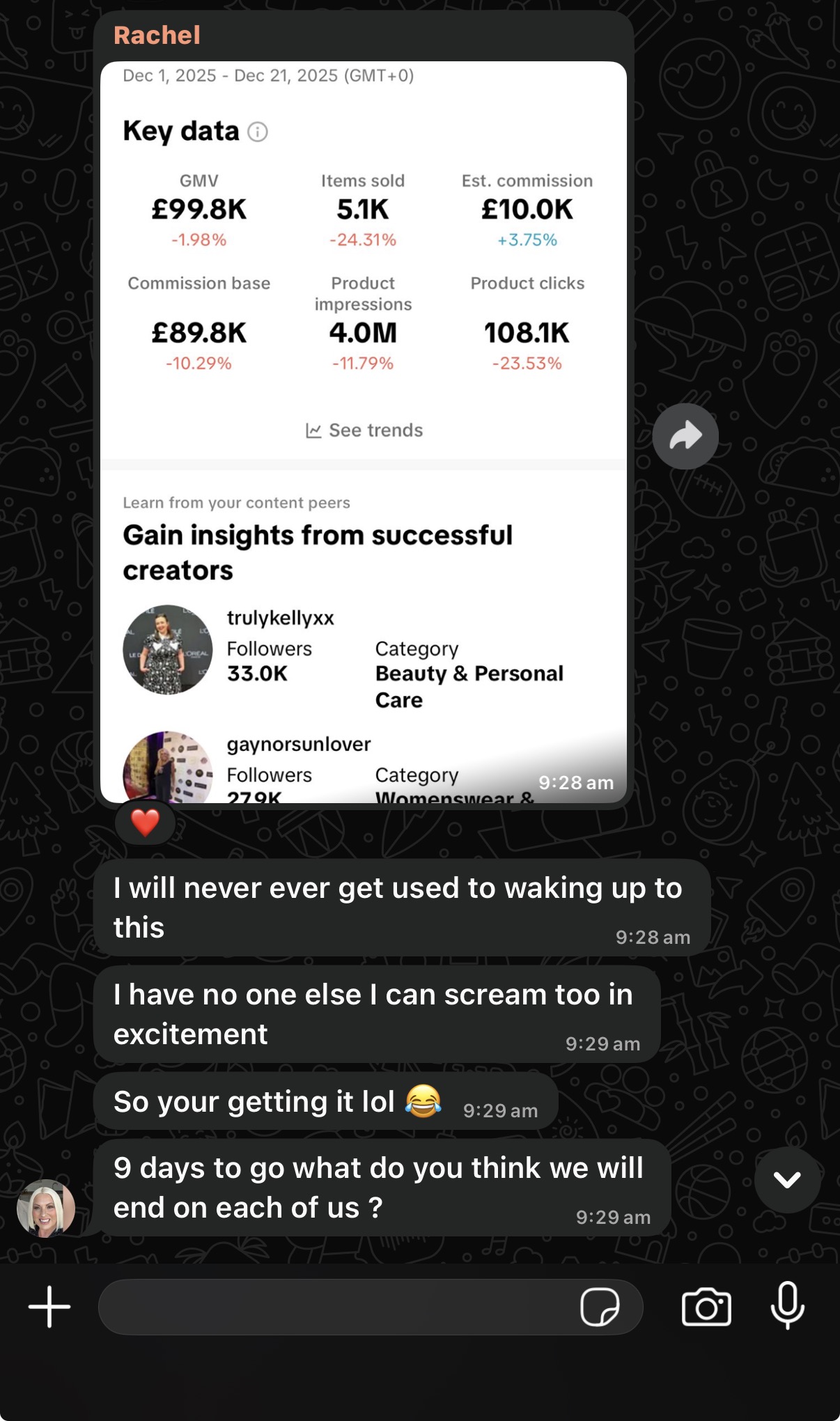Open the sticker picker in message field
Image resolution: width=840 pixels, height=1421 pixels.
click(x=599, y=1307)
